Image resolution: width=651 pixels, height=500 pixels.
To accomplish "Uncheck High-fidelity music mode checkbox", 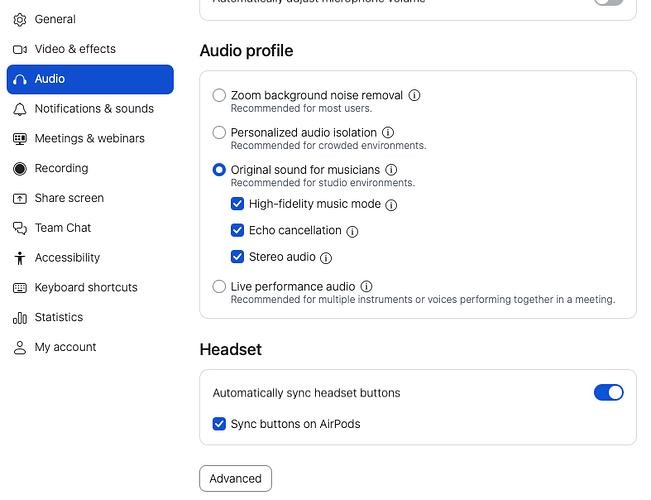I will (237, 204).
